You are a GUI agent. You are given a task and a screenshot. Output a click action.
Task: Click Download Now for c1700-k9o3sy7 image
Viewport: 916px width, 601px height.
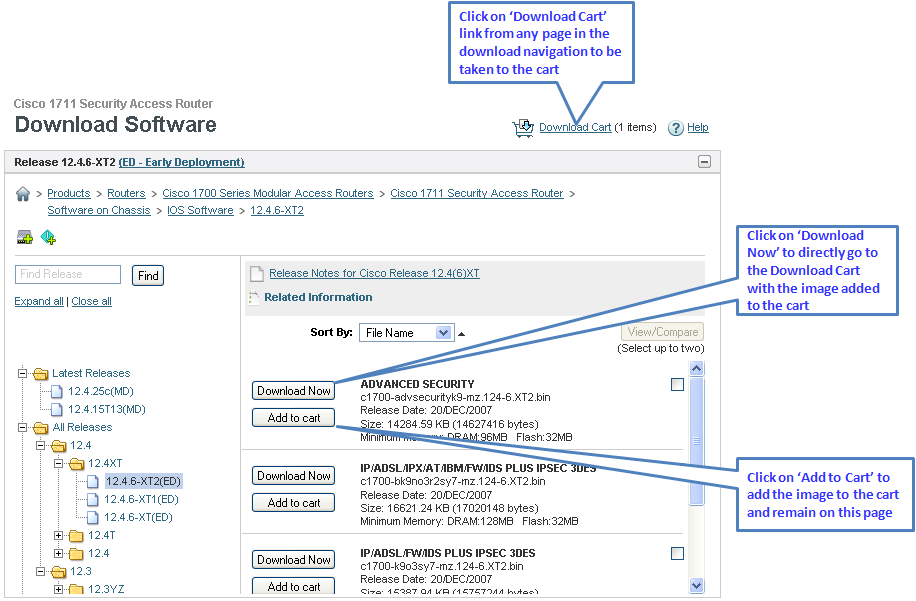click(x=294, y=560)
